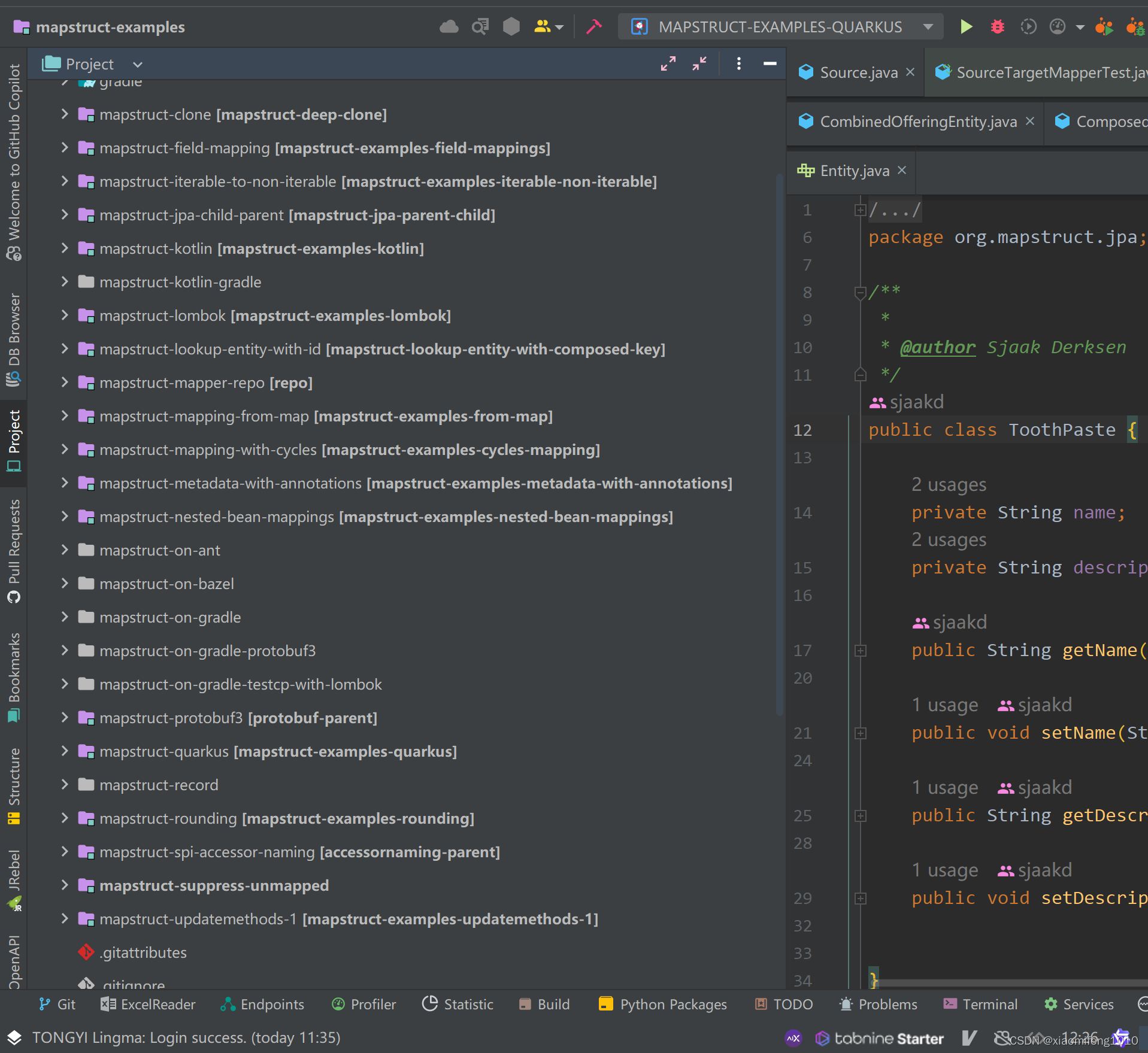The width and height of the screenshot is (1148, 1053).
Task: Toggle fold on collapsed header comment
Action: [861, 210]
